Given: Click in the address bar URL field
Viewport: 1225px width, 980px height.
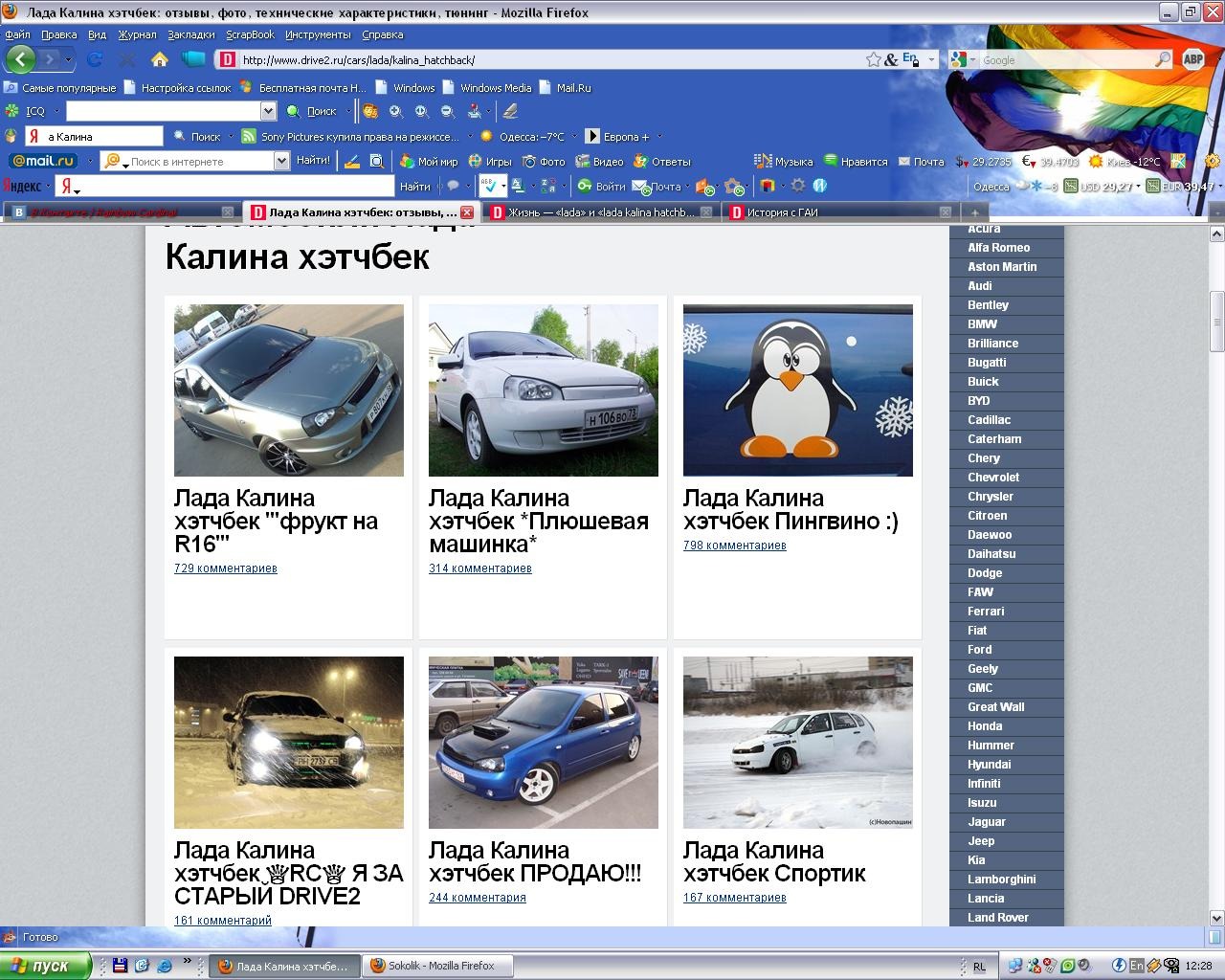Looking at the screenshot, I should 550,59.
